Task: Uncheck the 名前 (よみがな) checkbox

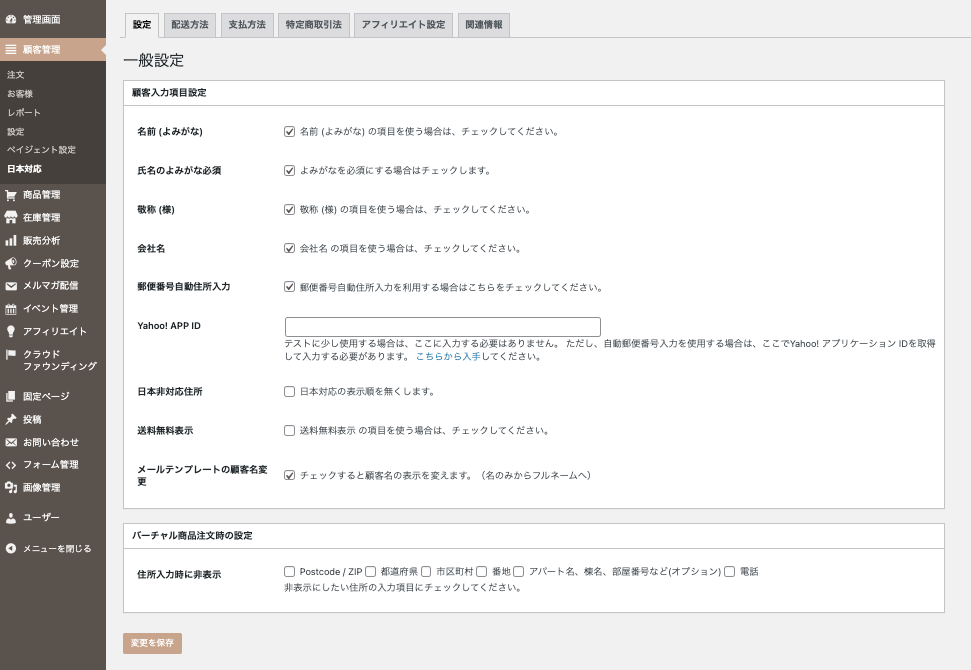Action: 290,131
